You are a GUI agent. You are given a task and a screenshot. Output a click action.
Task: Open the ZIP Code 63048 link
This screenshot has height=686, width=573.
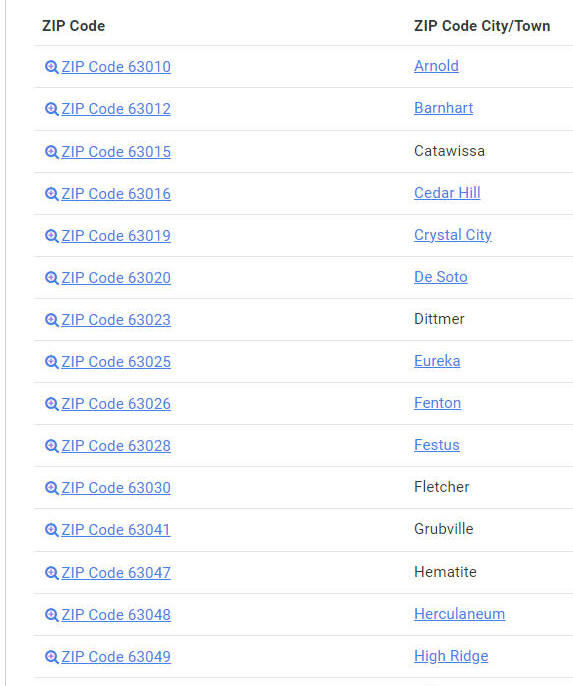116,615
